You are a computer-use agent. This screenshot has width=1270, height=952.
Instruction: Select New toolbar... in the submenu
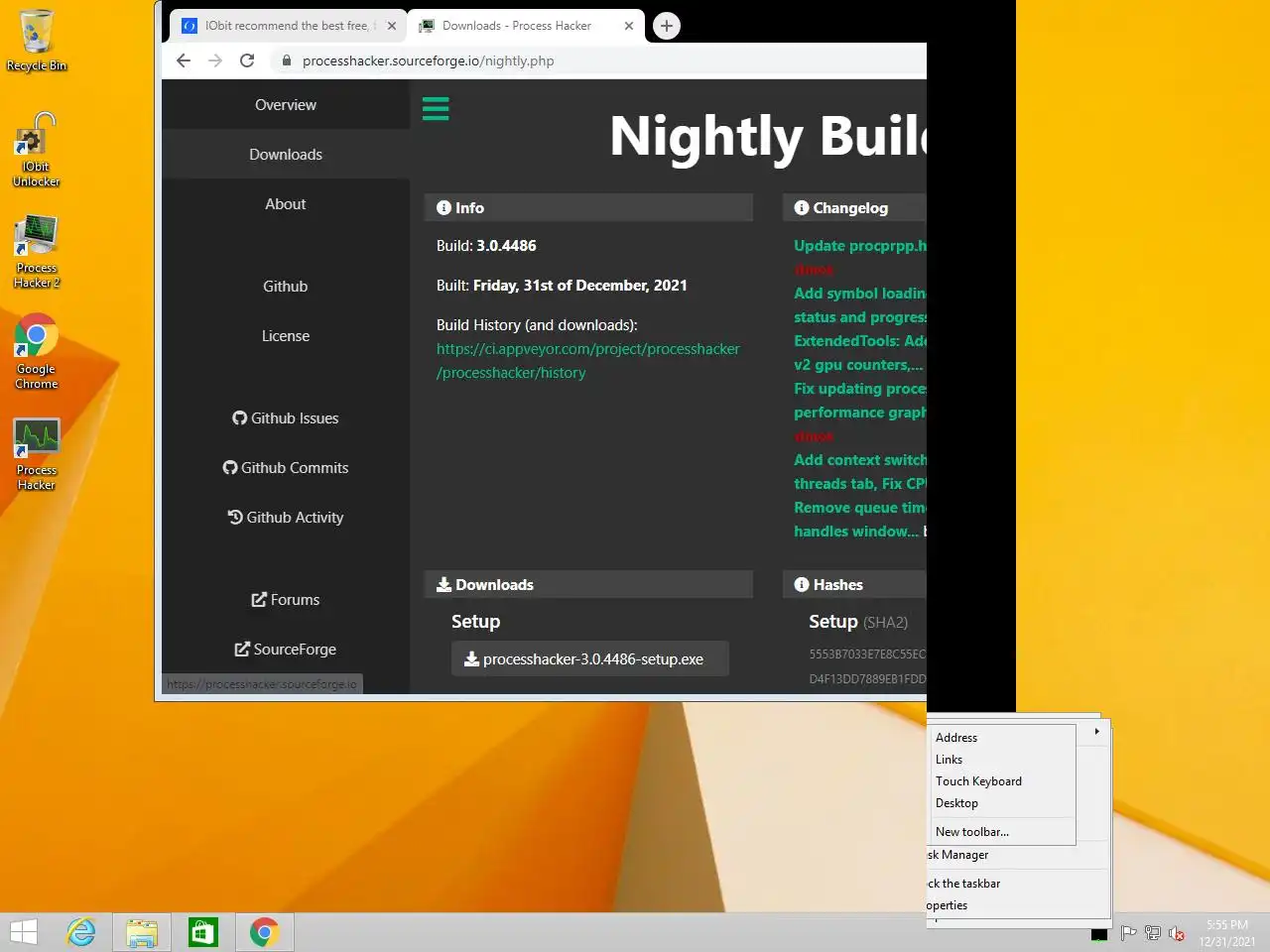1002,831
